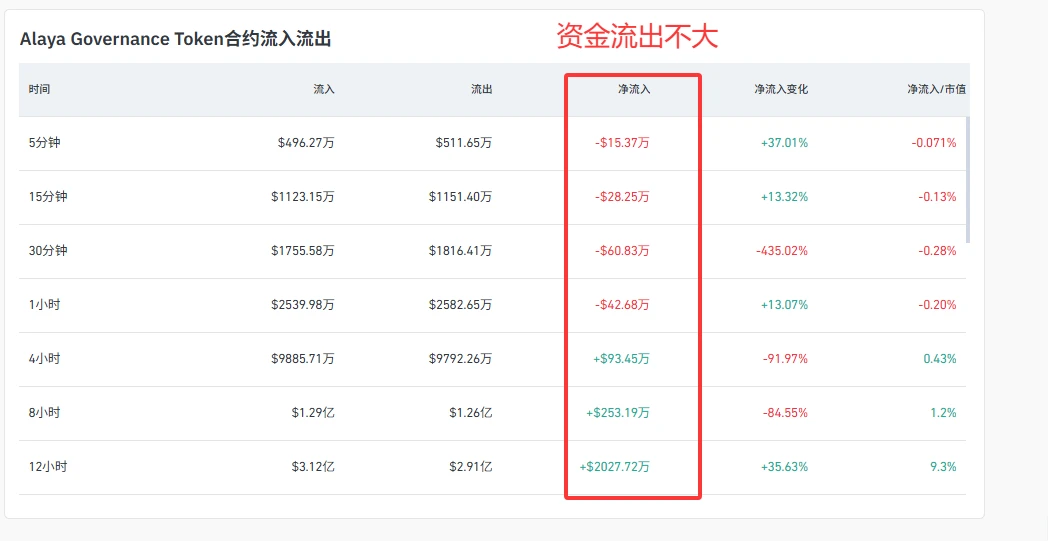Click inflow value $1123.15万
Screen dimensions: 1048x541
coord(303,197)
